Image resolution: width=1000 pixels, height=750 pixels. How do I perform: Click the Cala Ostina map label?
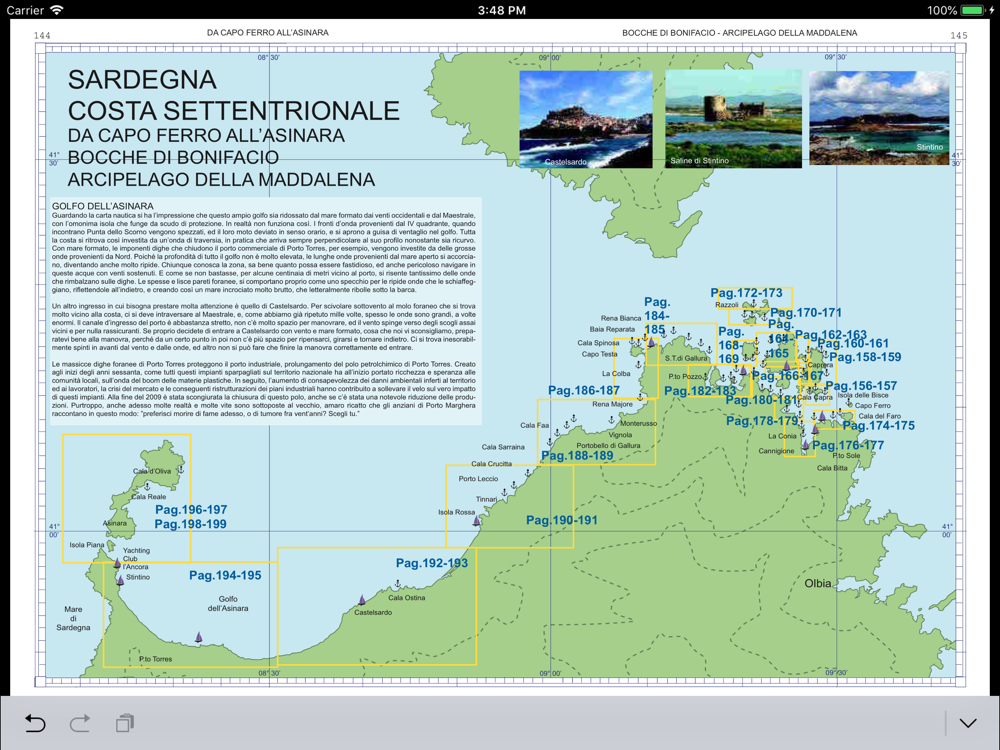pos(407,598)
